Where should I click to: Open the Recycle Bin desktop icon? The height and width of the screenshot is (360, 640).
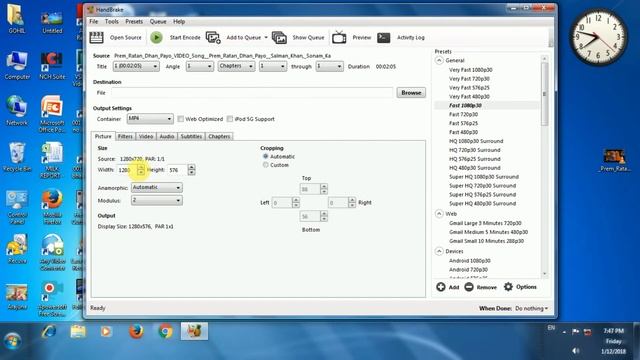pos(17,157)
